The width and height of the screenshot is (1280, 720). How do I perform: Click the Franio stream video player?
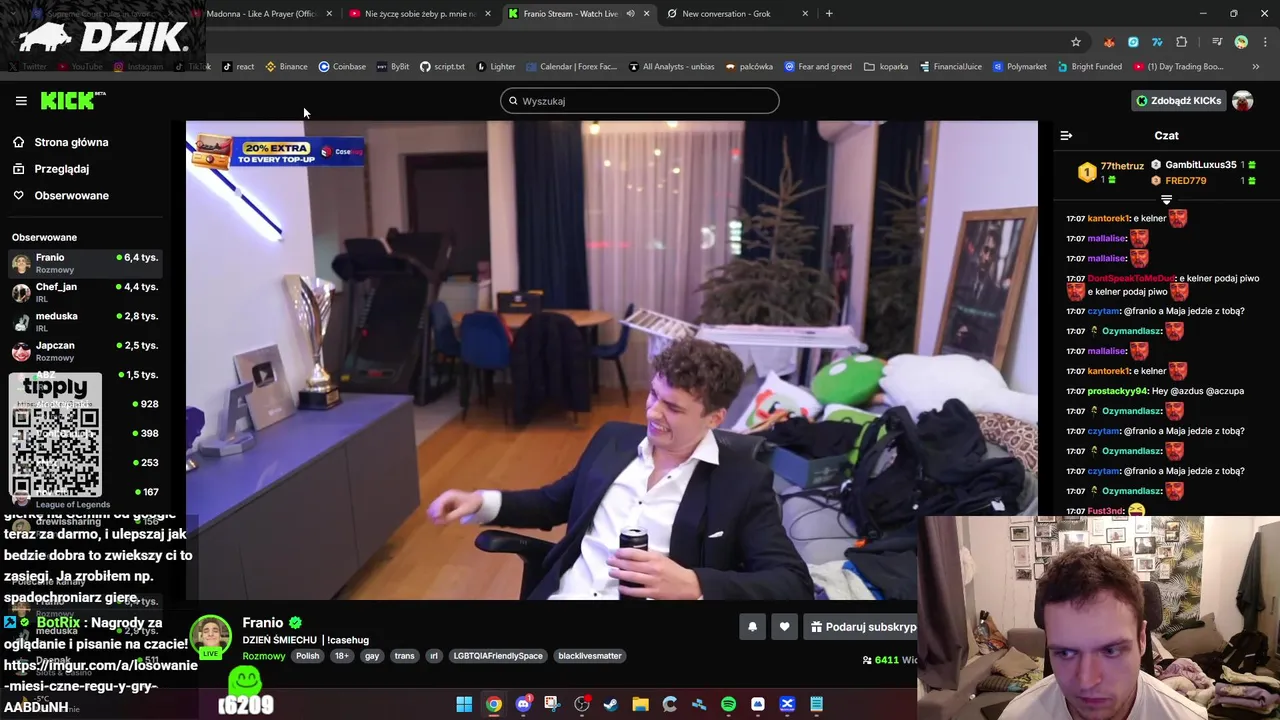[x=612, y=360]
